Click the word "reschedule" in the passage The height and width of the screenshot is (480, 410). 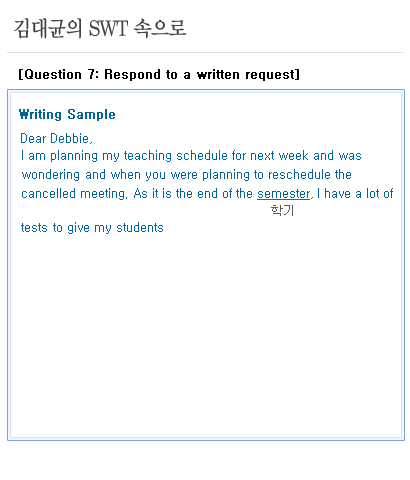pyautogui.click(x=299, y=175)
